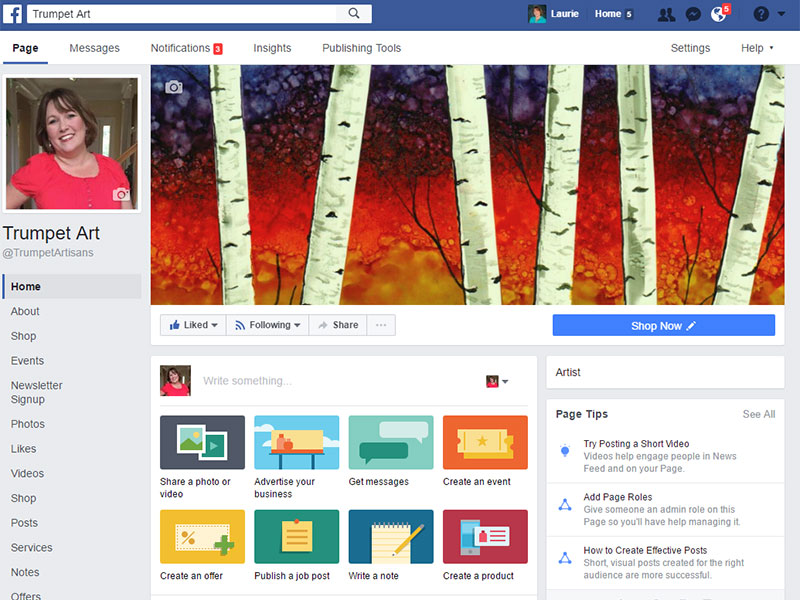This screenshot has width=800, height=600.
Task: Click the icon next to Add Page Roles
Action: coord(565,505)
